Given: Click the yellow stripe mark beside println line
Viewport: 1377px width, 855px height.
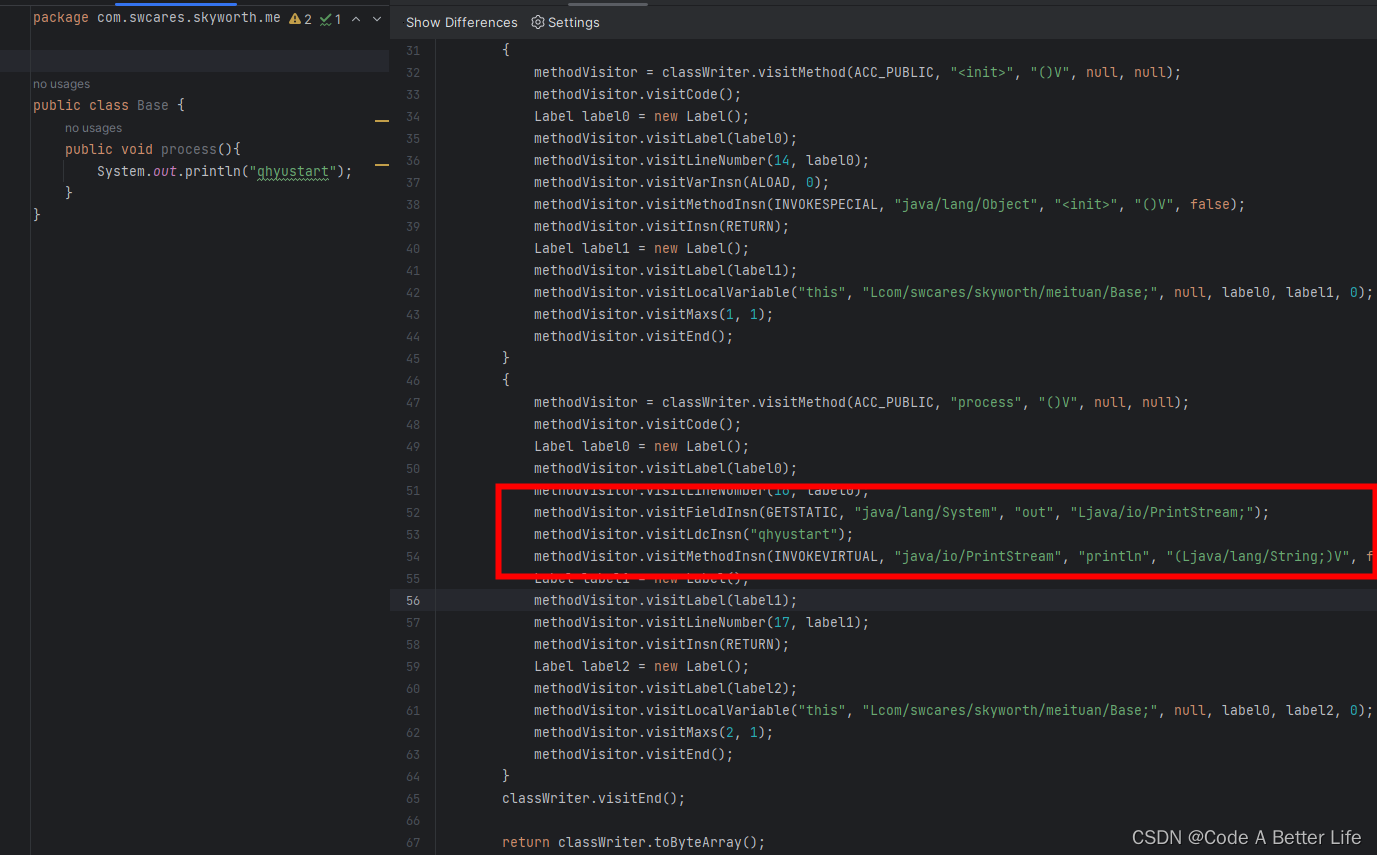Looking at the screenshot, I should (x=381, y=163).
